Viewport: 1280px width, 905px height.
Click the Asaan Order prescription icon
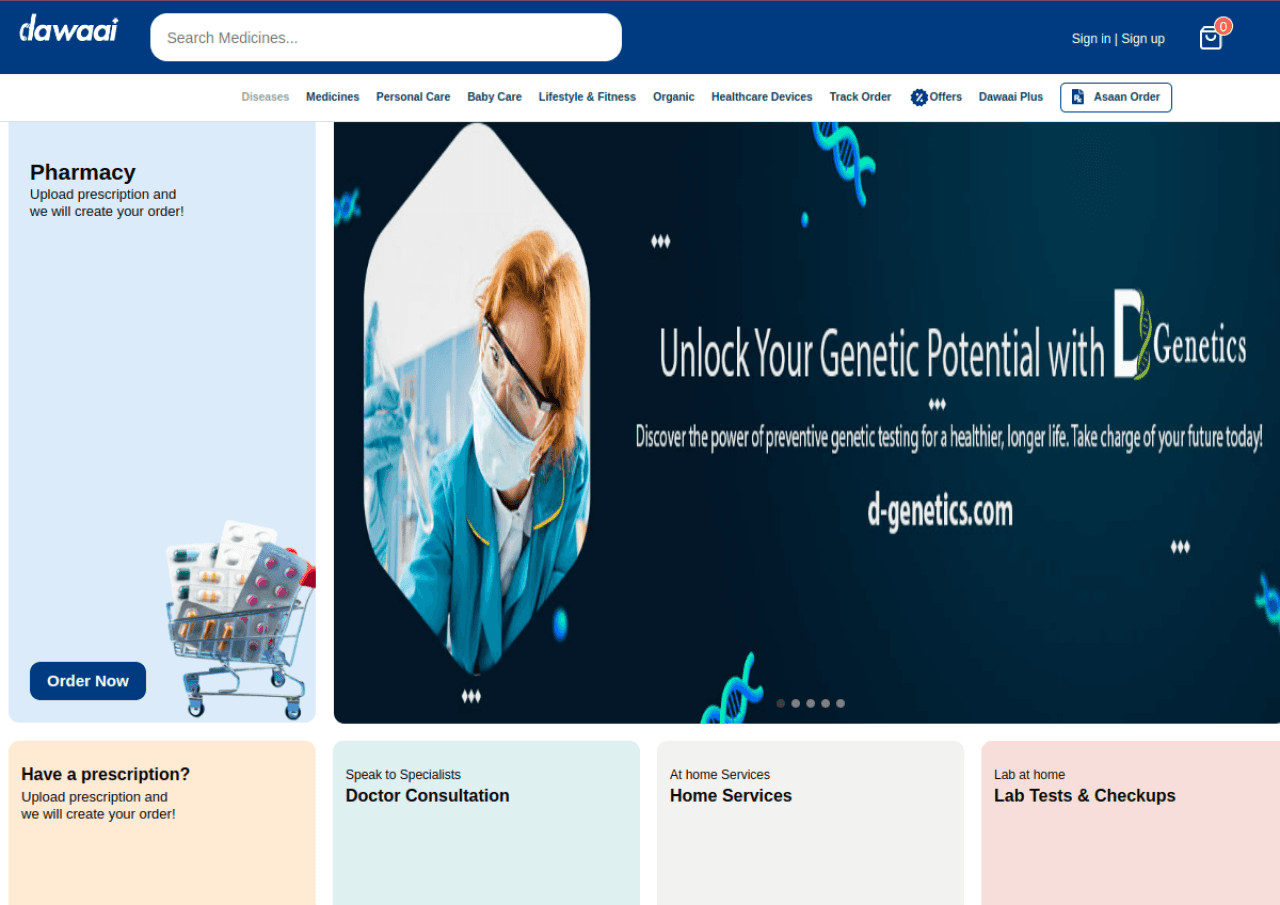1077,97
